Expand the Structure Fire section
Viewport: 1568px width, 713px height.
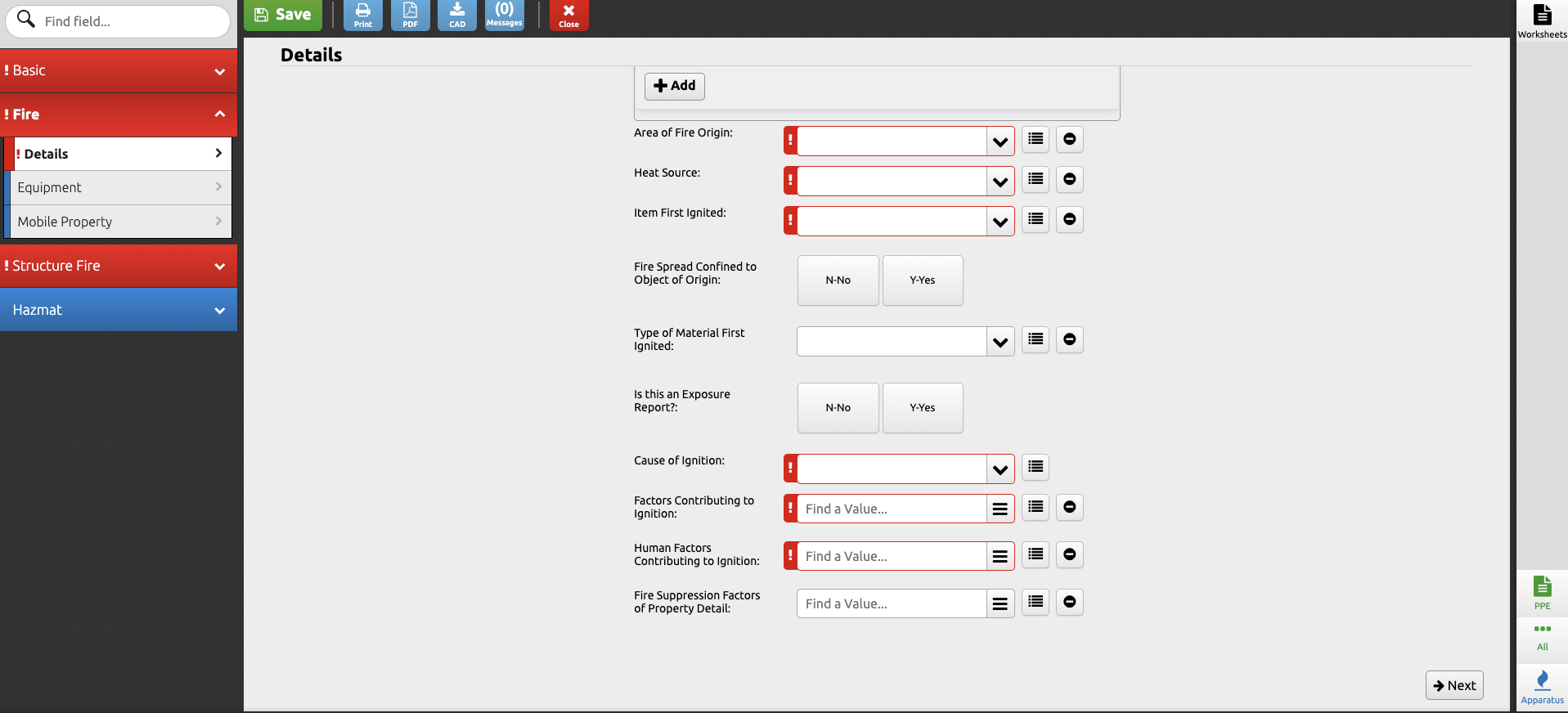[x=119, y=266]
